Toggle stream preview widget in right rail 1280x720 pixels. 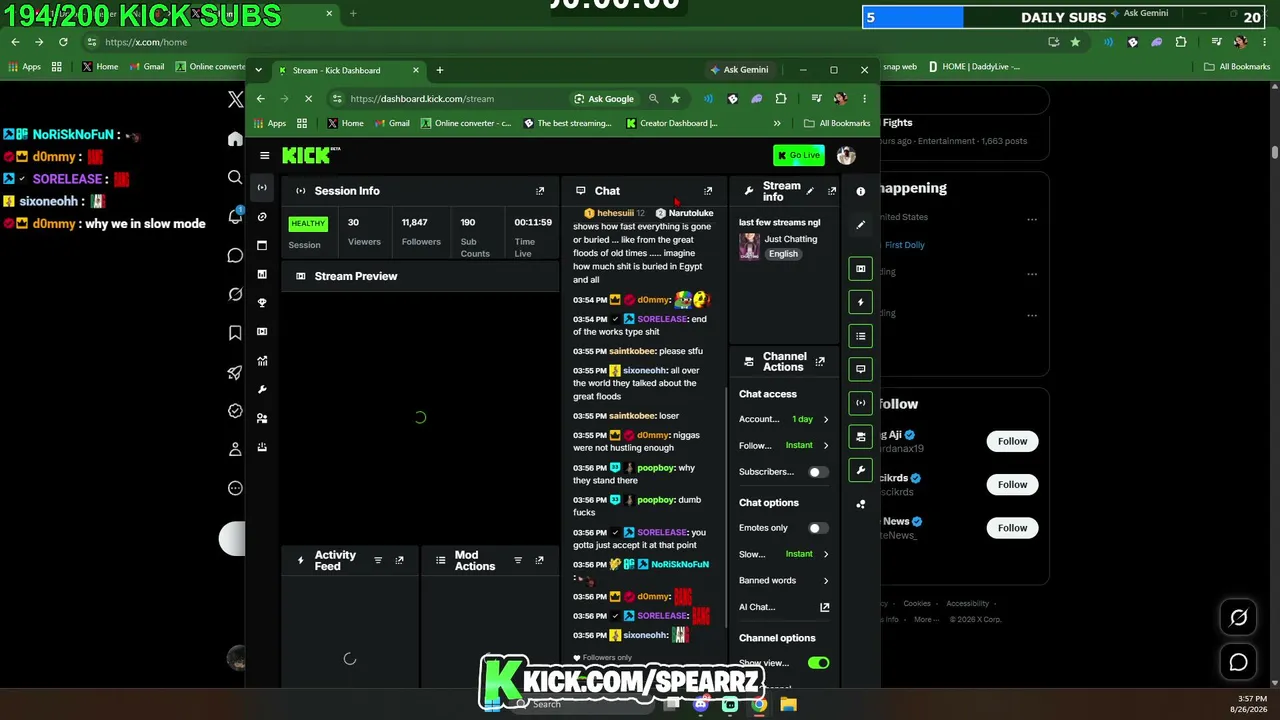(x=860, y=268)
